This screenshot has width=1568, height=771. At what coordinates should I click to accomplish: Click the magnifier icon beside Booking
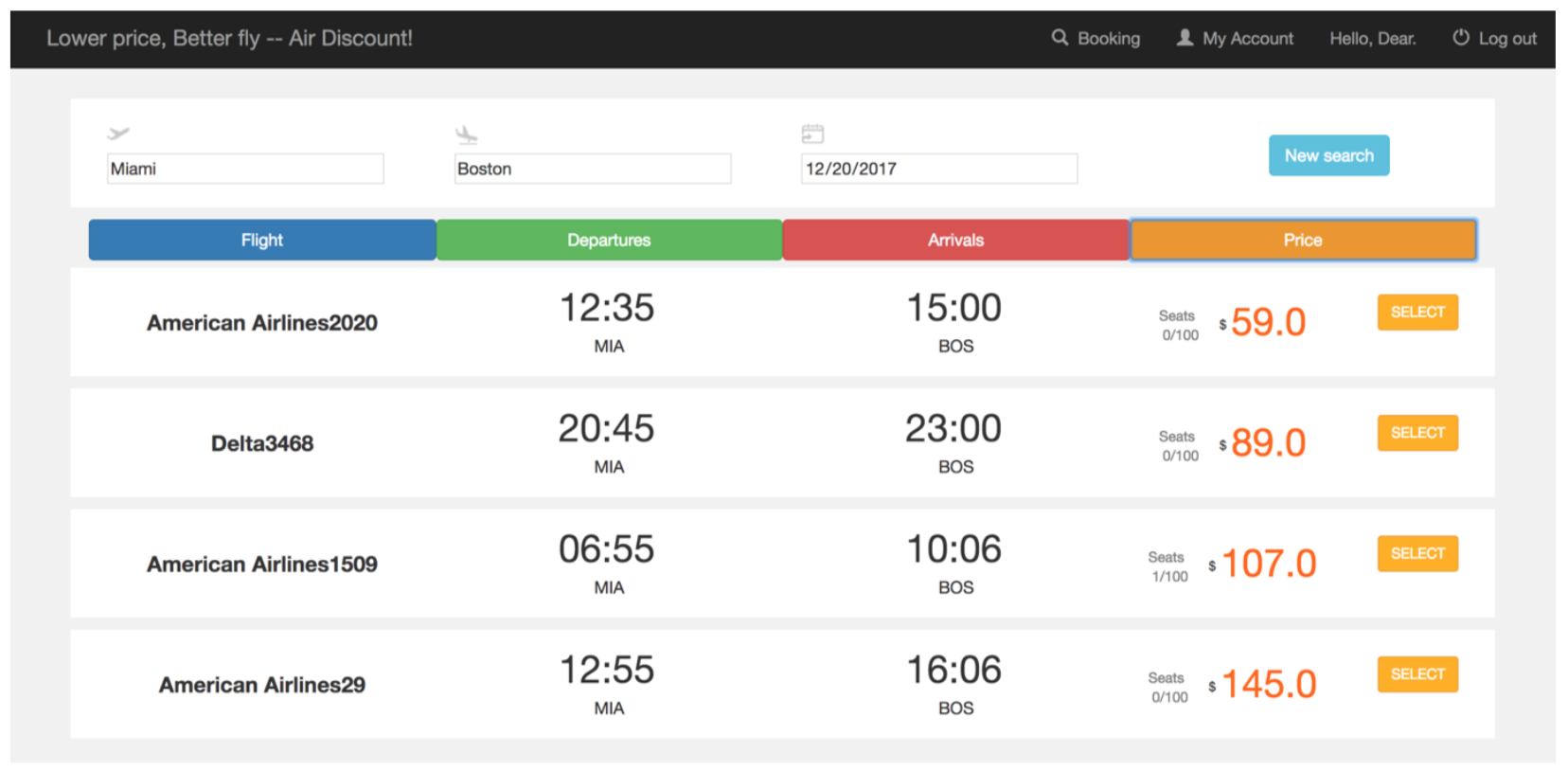[1060, 37]
